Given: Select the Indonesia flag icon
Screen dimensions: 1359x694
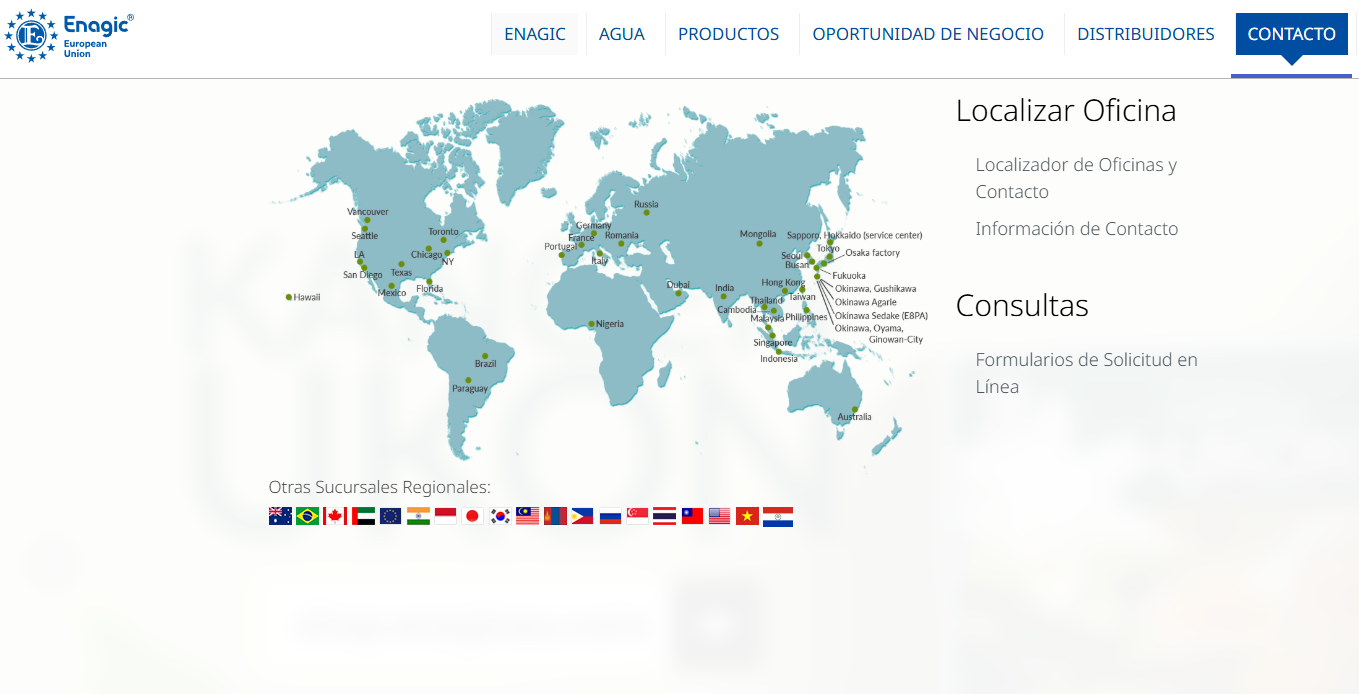Looking at the screenshot, I should 445,516.
